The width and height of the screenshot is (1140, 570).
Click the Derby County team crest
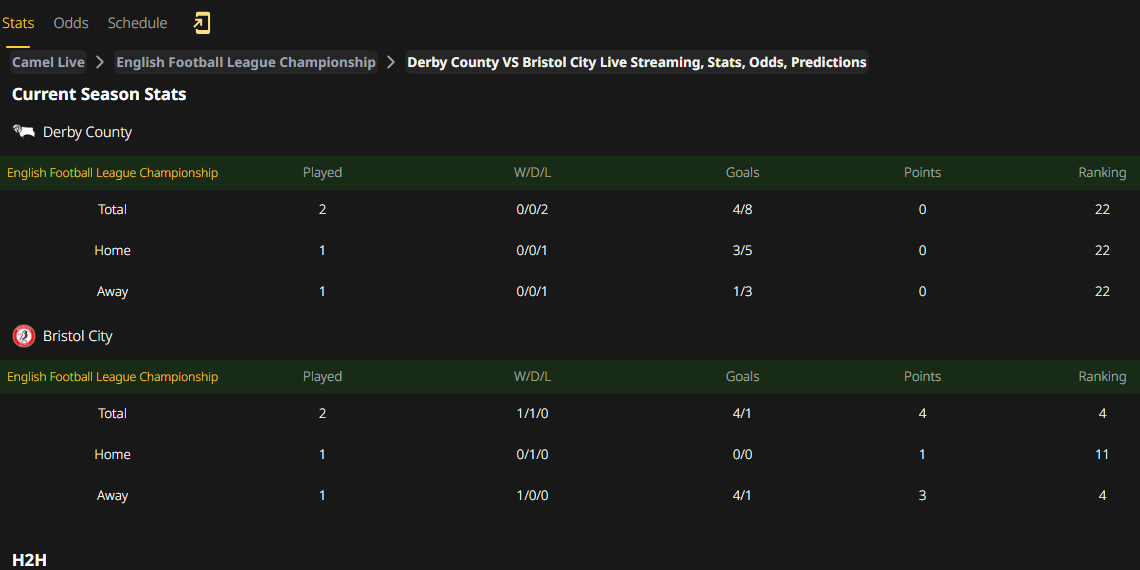pyautogui.click(x=24, y=132)
